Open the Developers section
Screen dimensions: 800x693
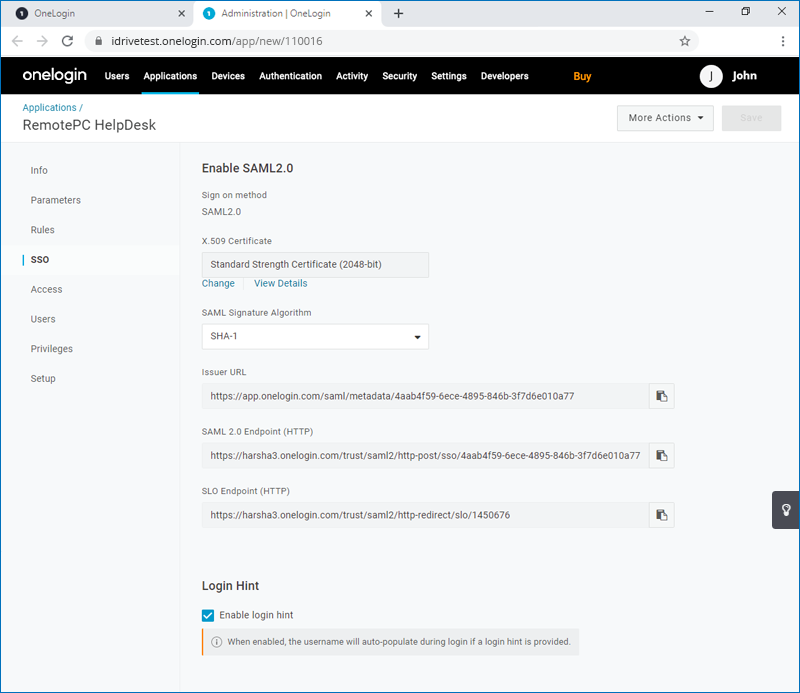coord(504,76)
